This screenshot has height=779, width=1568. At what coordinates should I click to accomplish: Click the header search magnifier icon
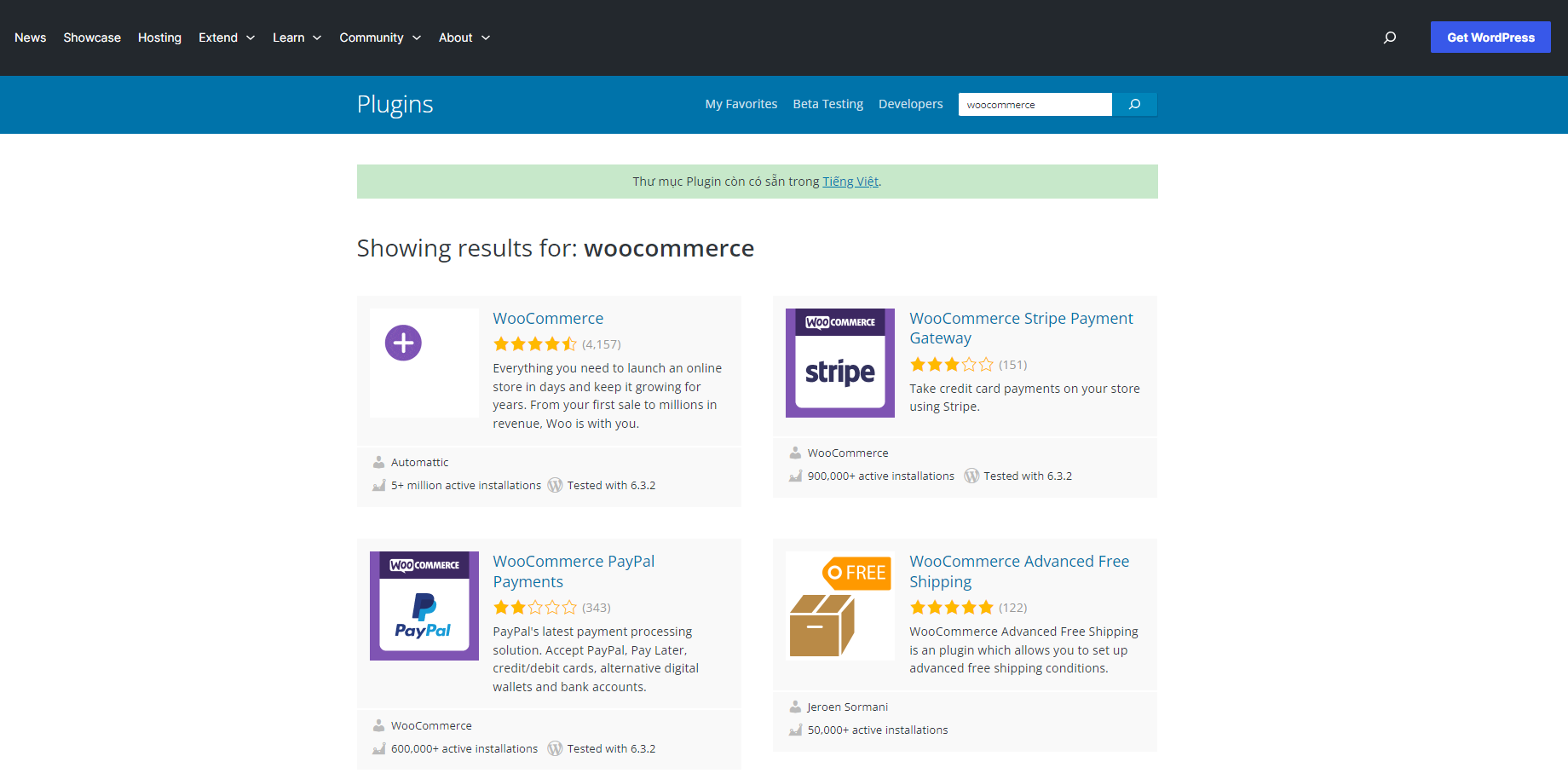(1390, 38)
